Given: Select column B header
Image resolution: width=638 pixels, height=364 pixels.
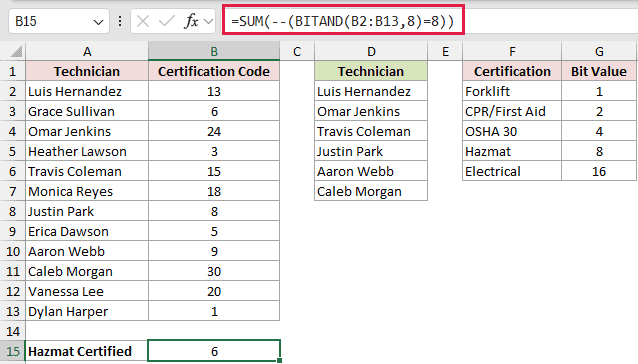Looking at the screenshot, I should pyautogui.click(x=214, y=52).
